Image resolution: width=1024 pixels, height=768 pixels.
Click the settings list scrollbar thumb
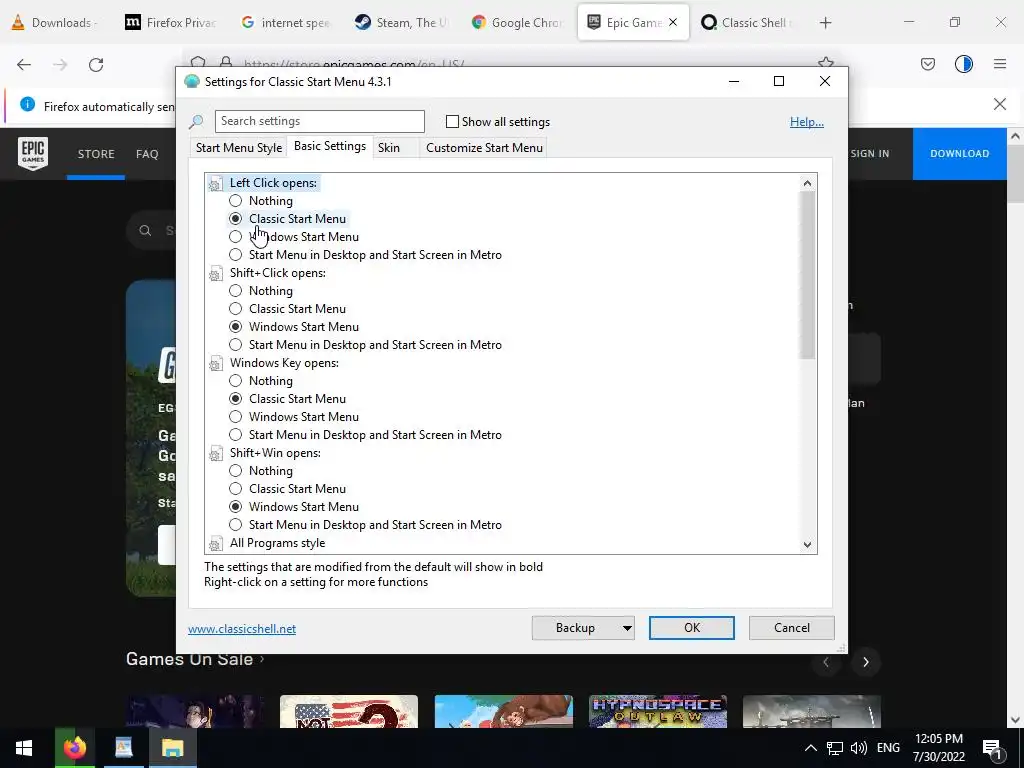pos(808,275)
